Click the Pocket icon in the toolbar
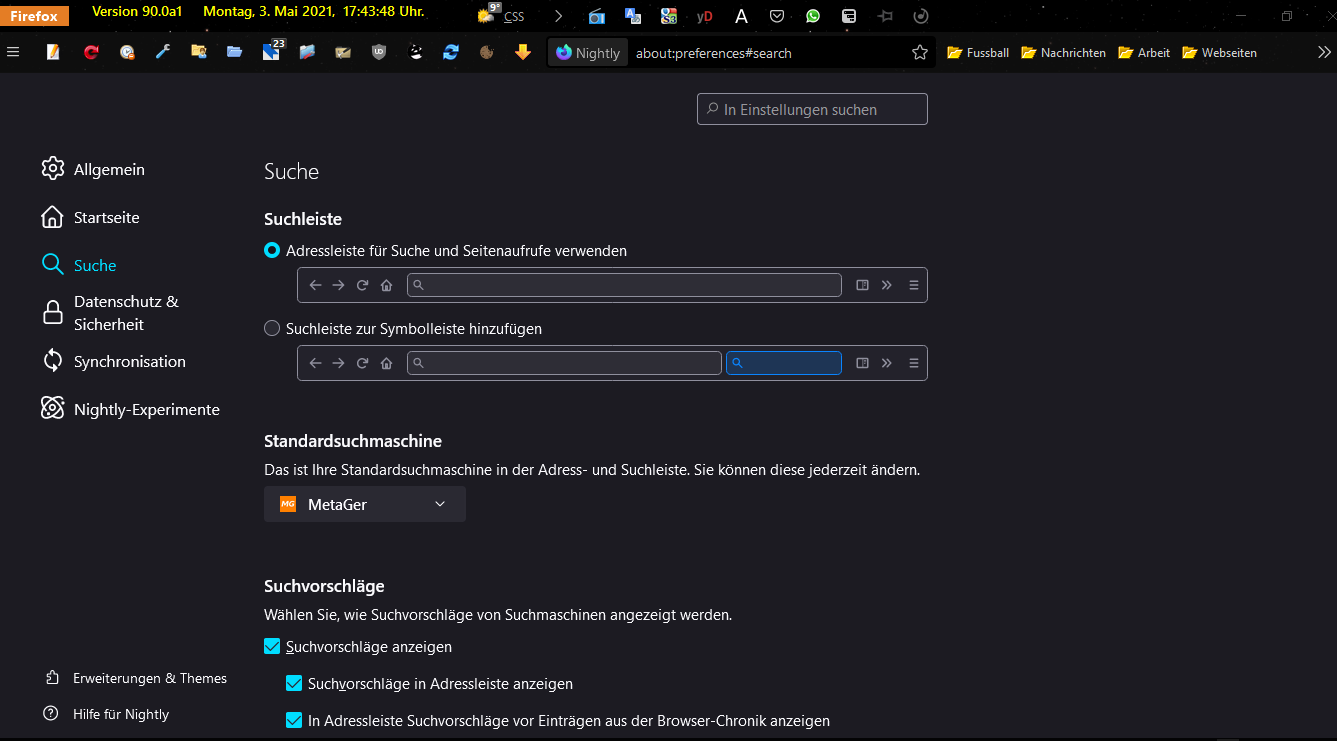Screen dimensions: 1337x741 pos(776,16)
